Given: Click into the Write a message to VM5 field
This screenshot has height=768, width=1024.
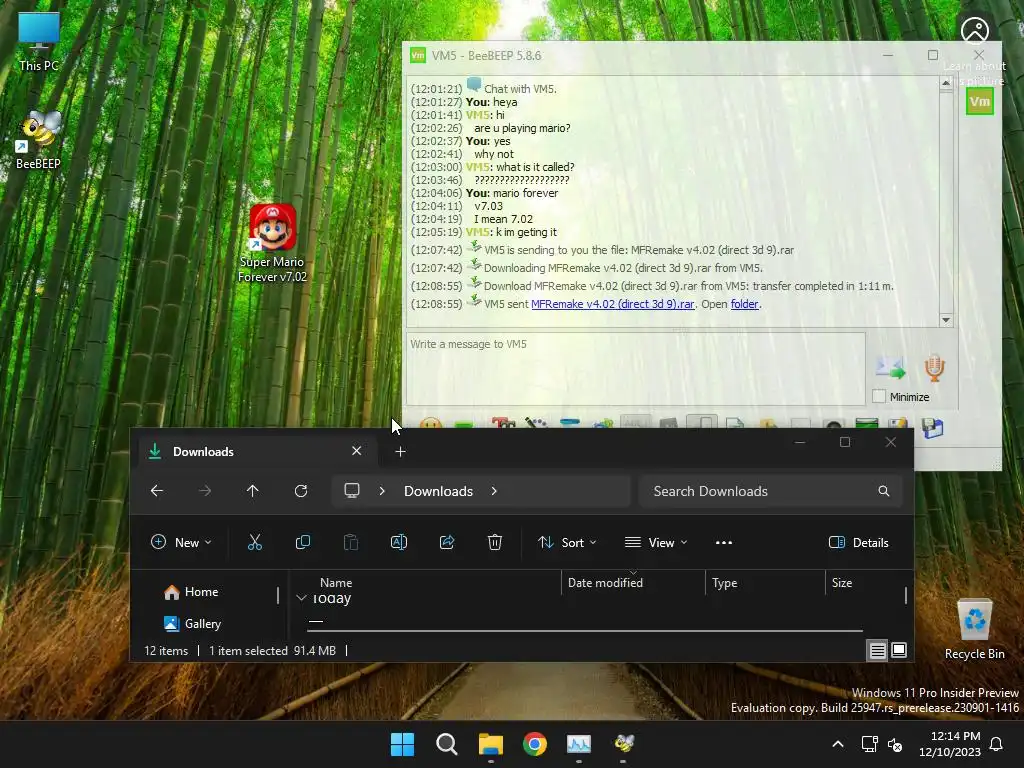Looking at the screenshot, I should 635,368.
